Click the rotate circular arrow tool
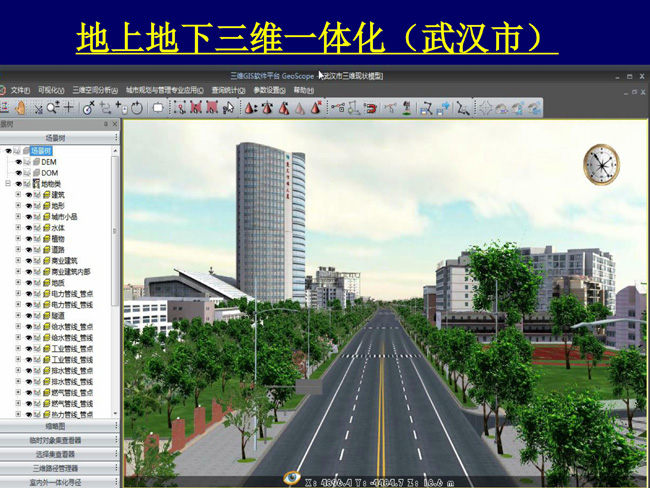This screenshot has height=488, width=650. tap(136, 108)
